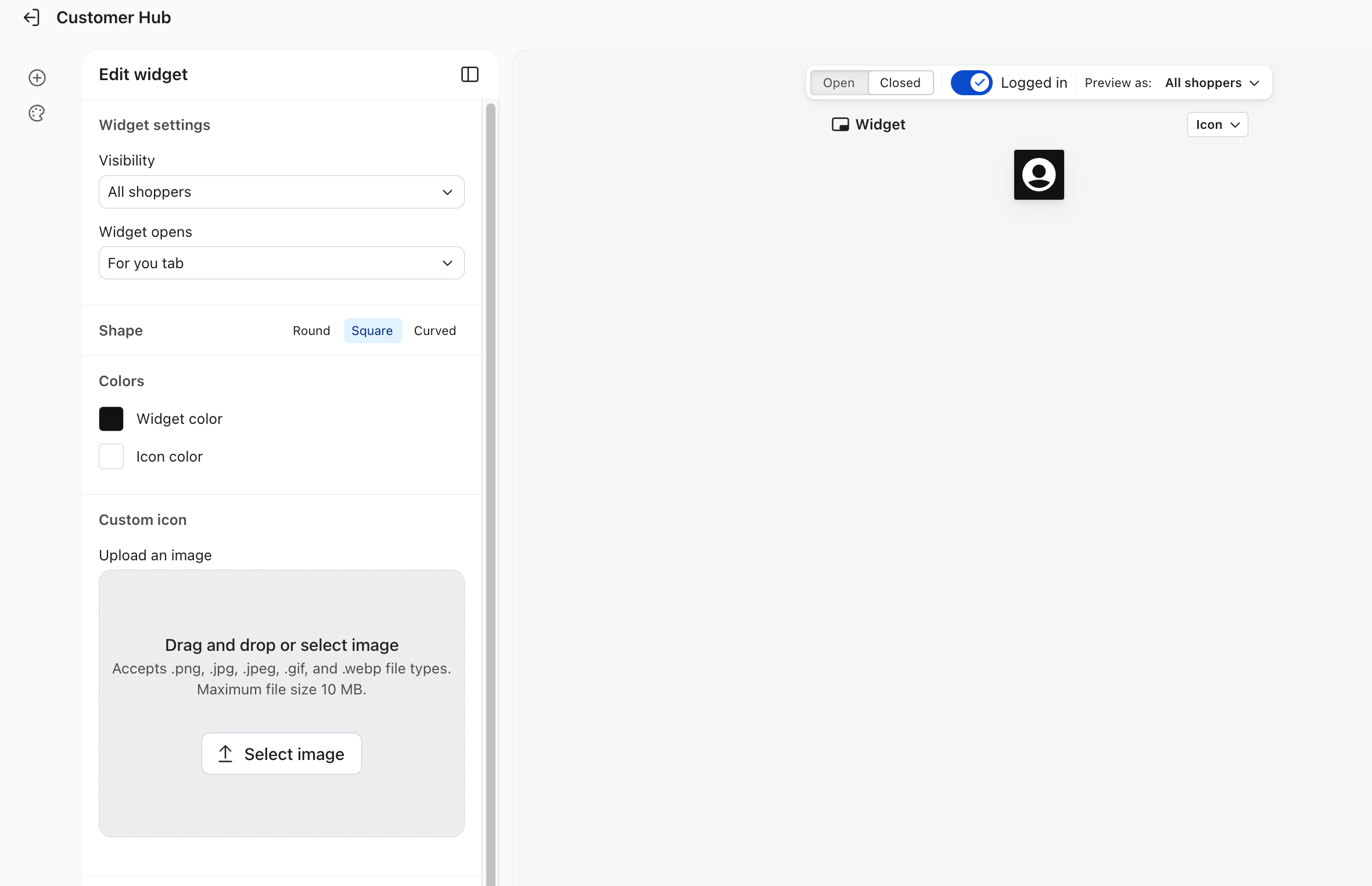
Task: Choose the Curved shape option
Action: [x=435, y=330]
